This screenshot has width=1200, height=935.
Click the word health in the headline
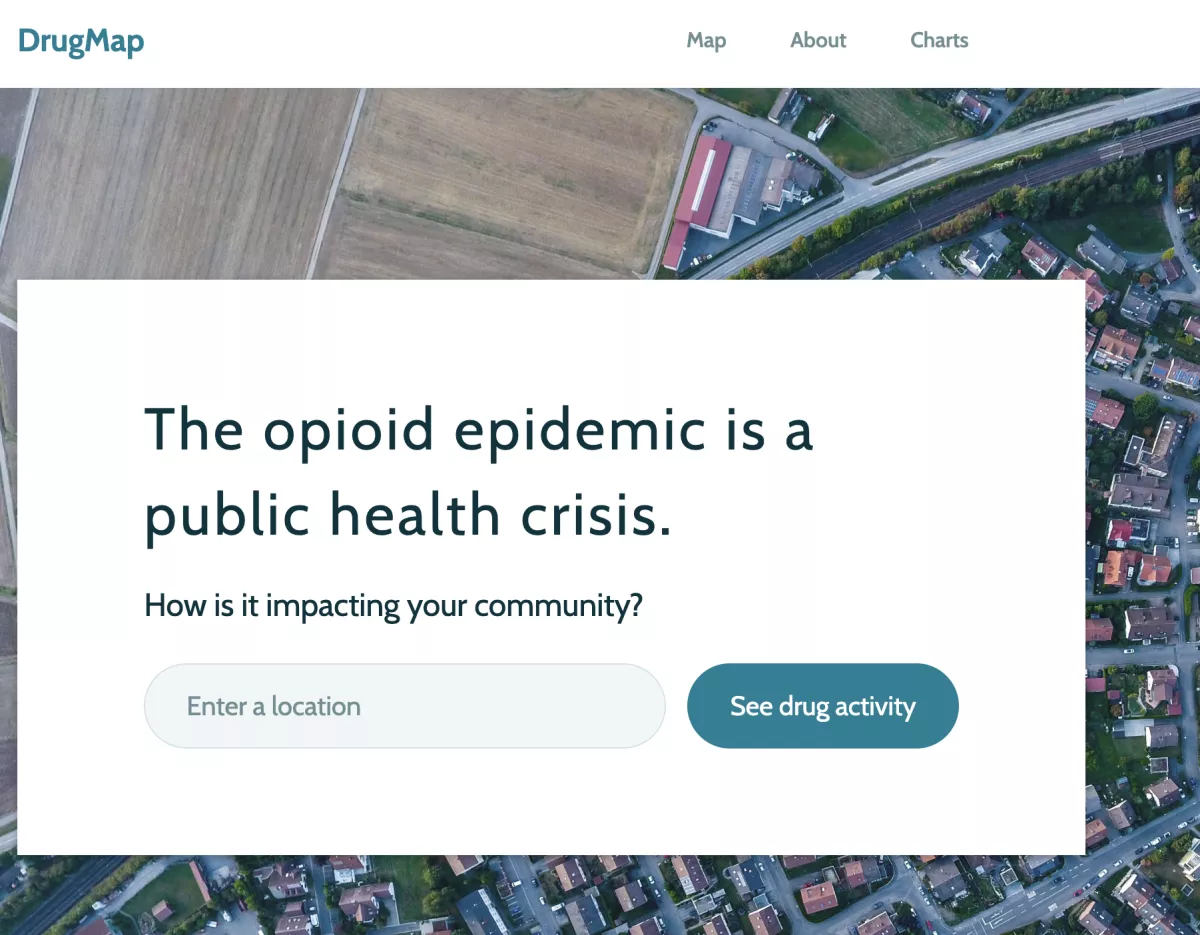(x=415, y=515)
